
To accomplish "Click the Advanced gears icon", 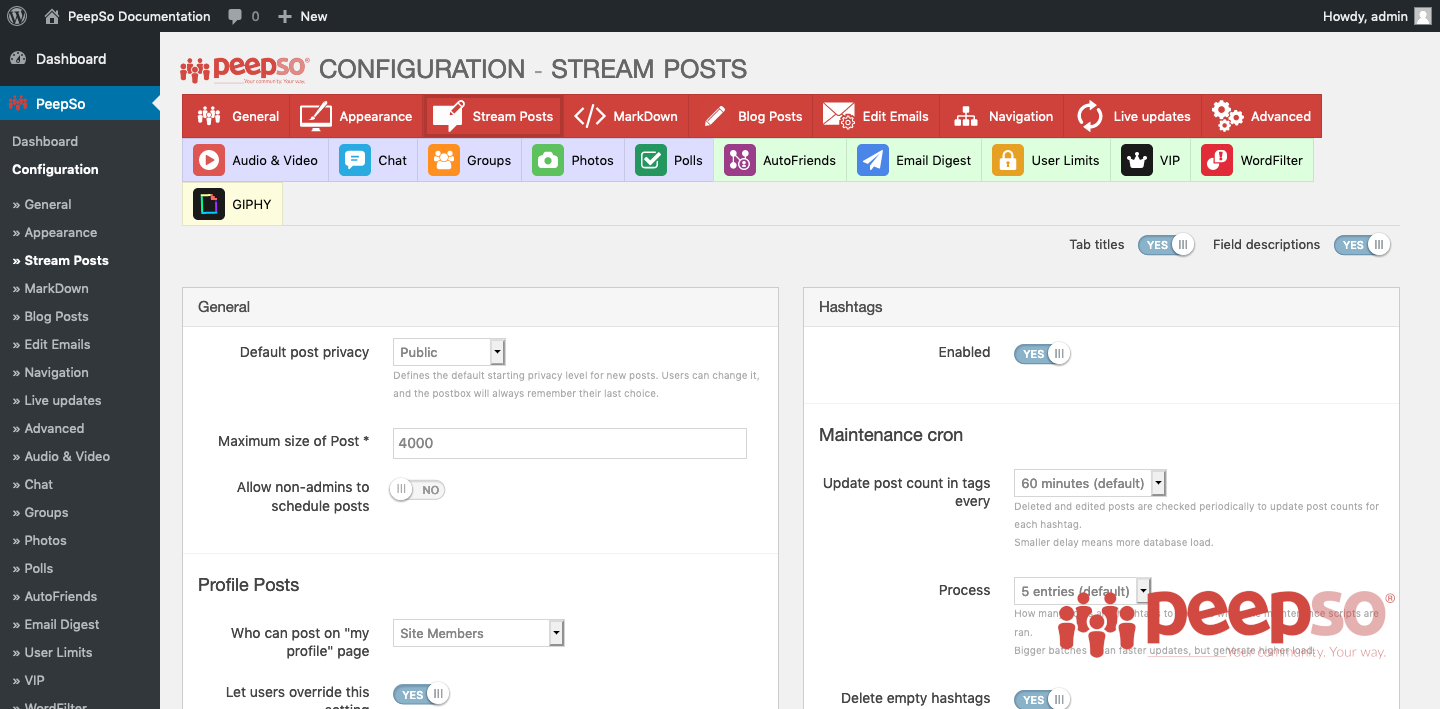I will pos(1228,116).
